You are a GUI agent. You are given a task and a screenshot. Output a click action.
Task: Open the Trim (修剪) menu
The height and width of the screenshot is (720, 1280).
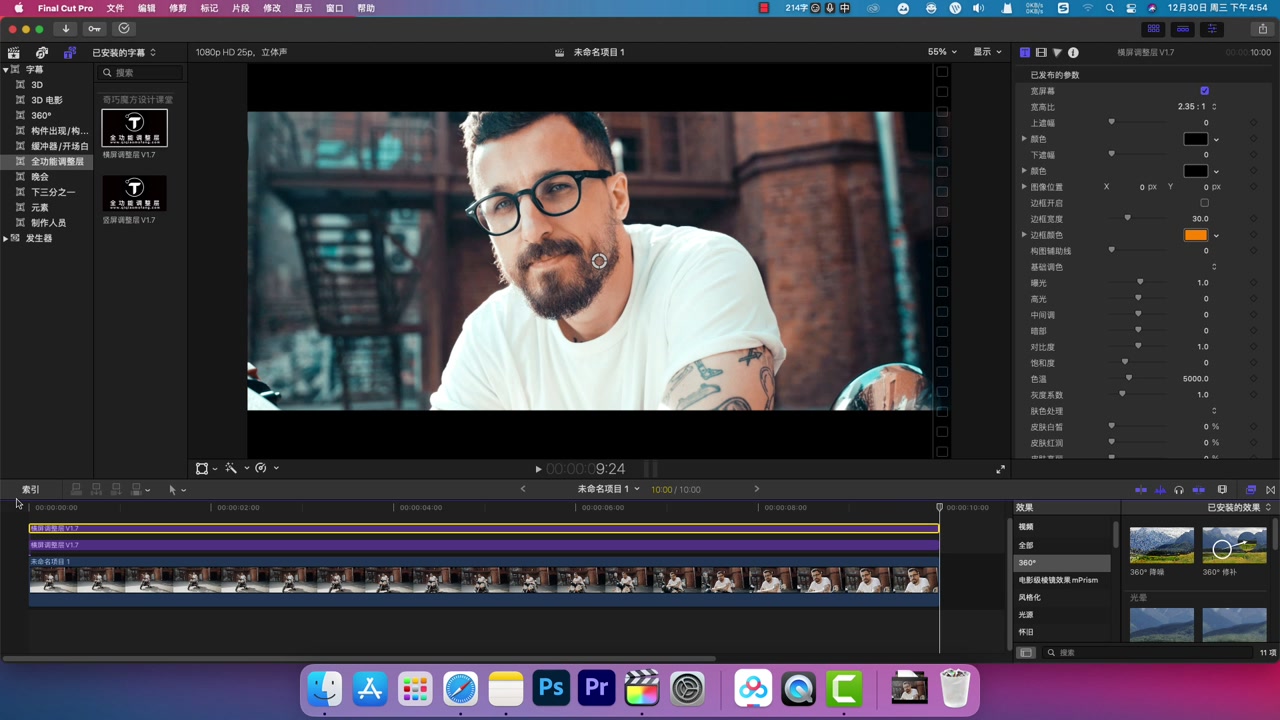click(178, 8)
